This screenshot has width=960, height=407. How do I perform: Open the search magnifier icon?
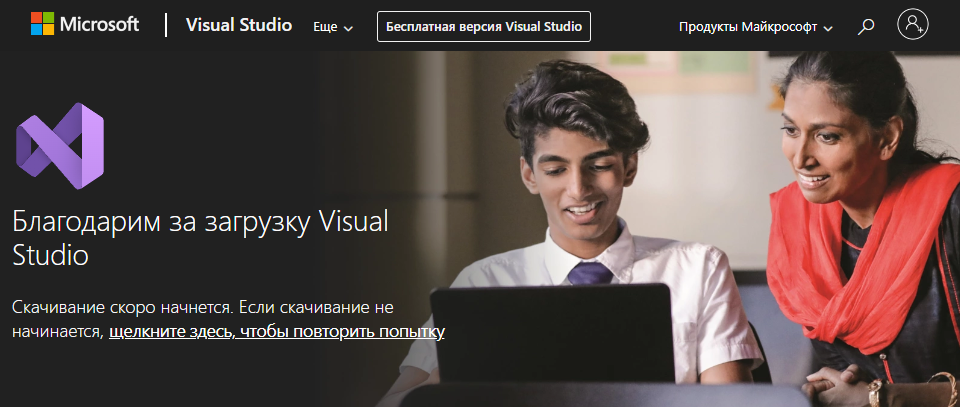coord(866,27)
